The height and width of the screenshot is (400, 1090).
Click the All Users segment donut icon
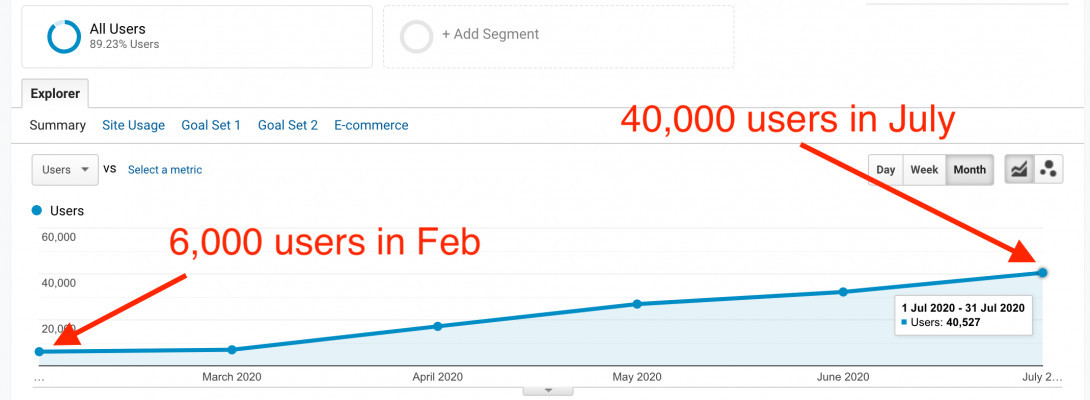point(64,36)
